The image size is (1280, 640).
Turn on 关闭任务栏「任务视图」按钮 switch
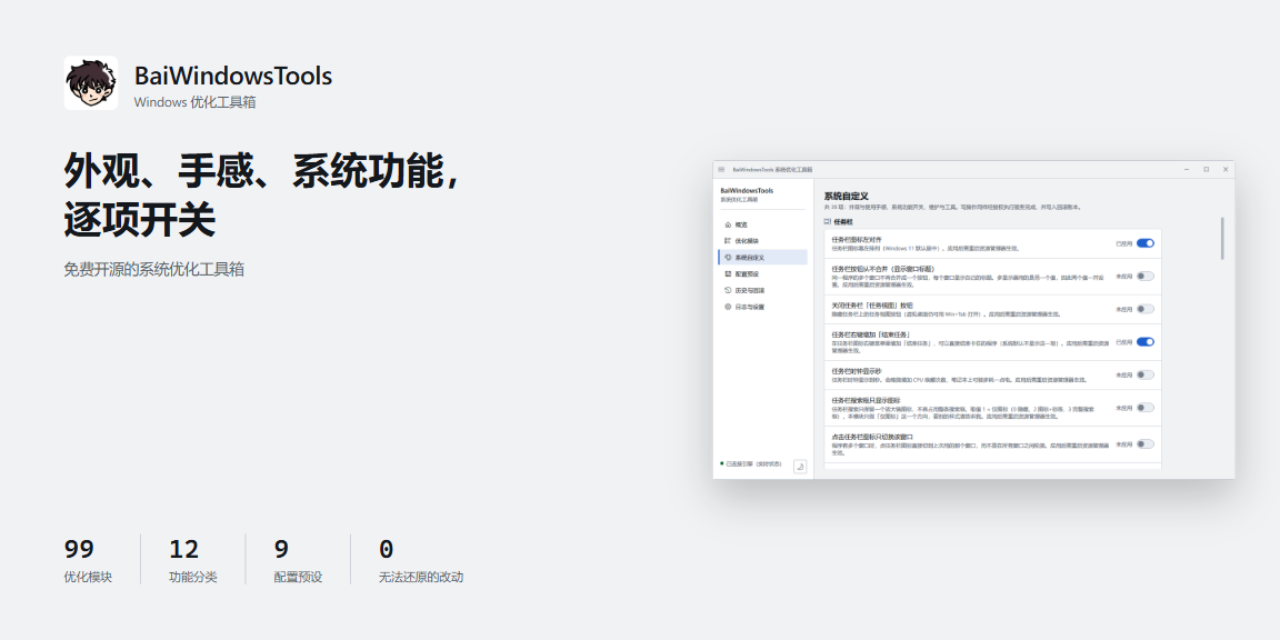coord(1145,309)
